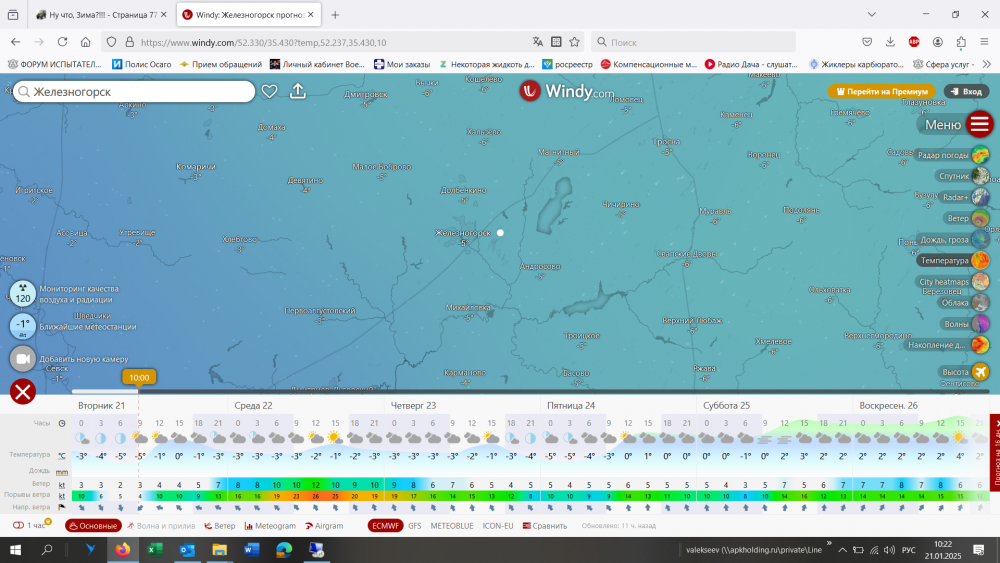Viewport: 1000px width, 563px height.
Task: Close forecast panel with red X button
Action: click(23, 391)
